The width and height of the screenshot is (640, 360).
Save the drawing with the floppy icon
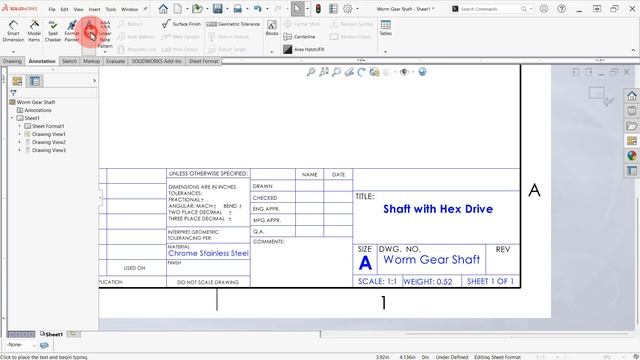click(217, 9)
